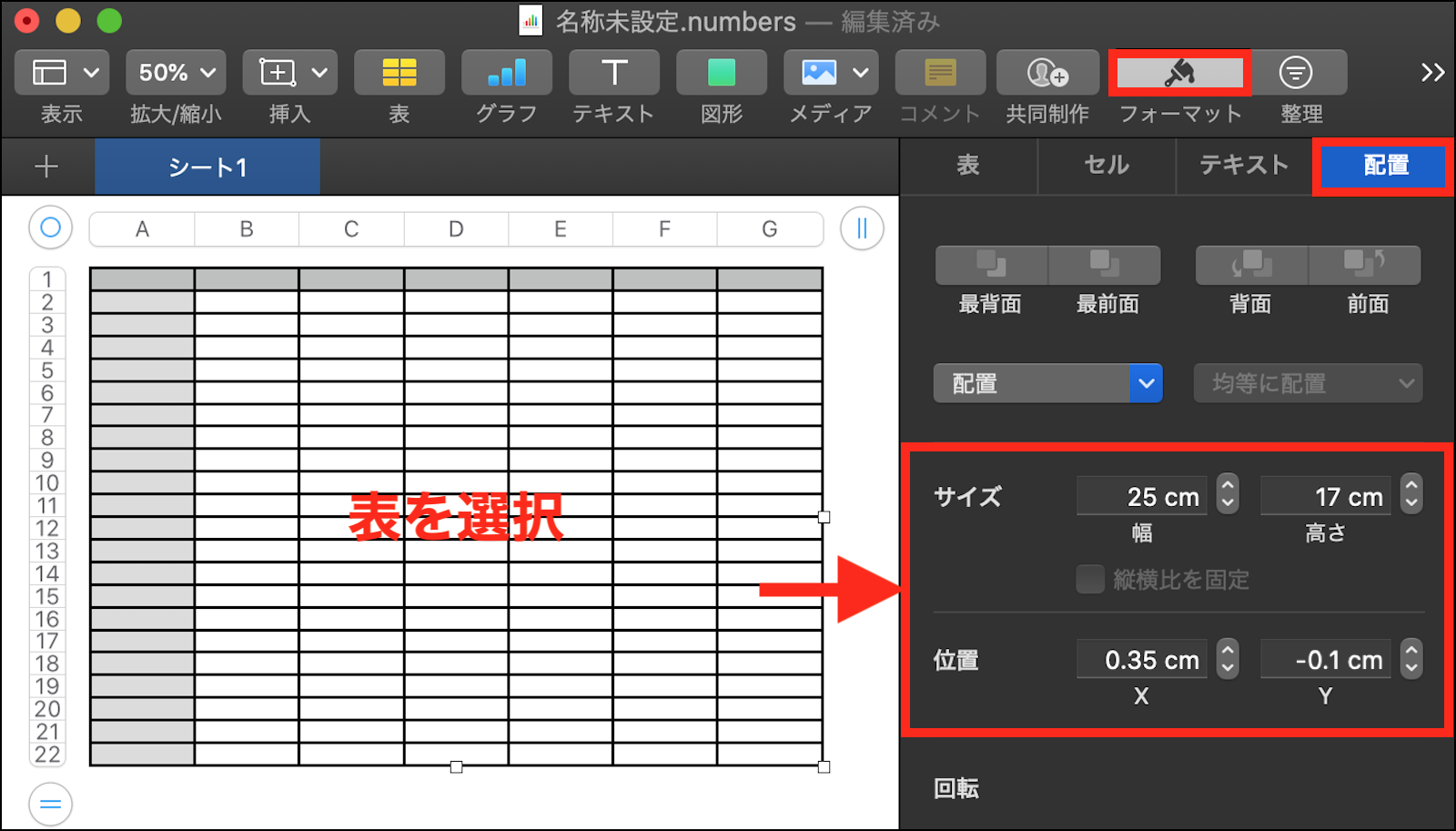Open the 共同制作 (Collaborate) icon

tap(1047, 73)
